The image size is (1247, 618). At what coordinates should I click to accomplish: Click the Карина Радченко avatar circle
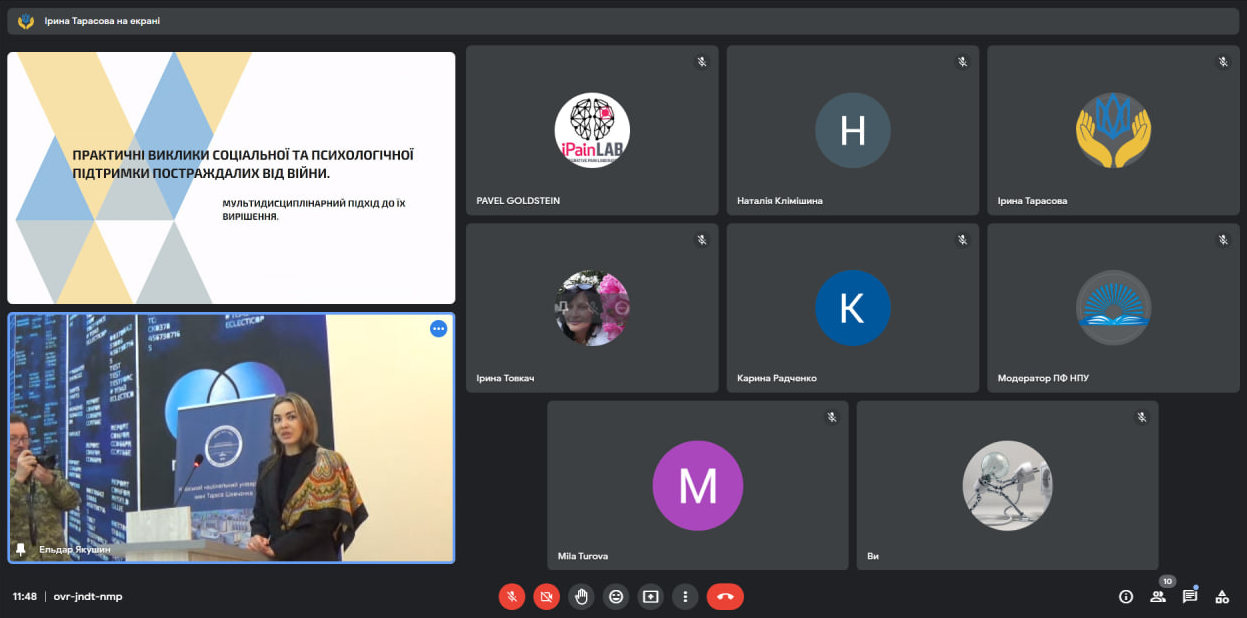click(x=852, y=308)
